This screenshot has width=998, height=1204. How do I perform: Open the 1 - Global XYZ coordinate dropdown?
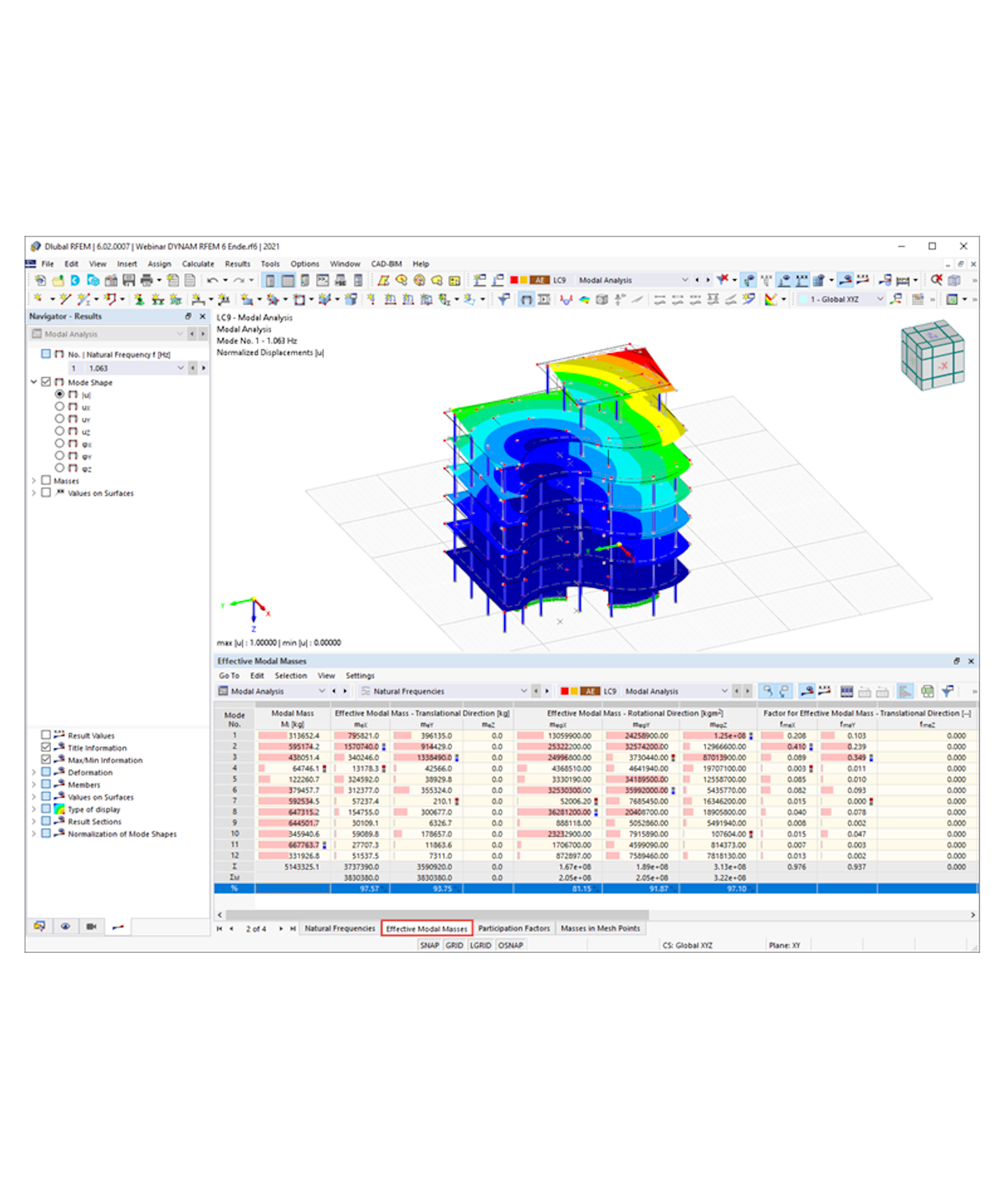(x=880, y=299)
